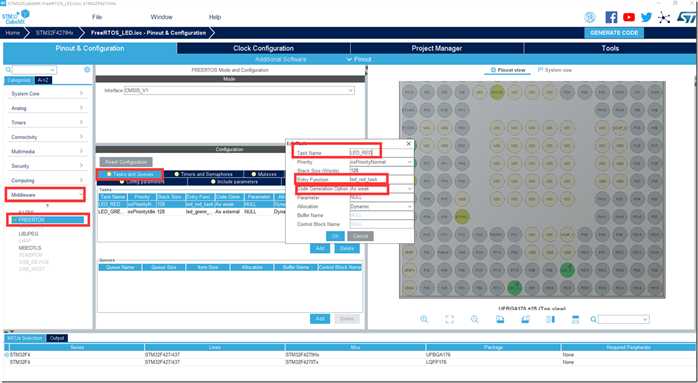Open the YouTube icon in the header
Screen dimensions: 698x383
coord(629,17)
